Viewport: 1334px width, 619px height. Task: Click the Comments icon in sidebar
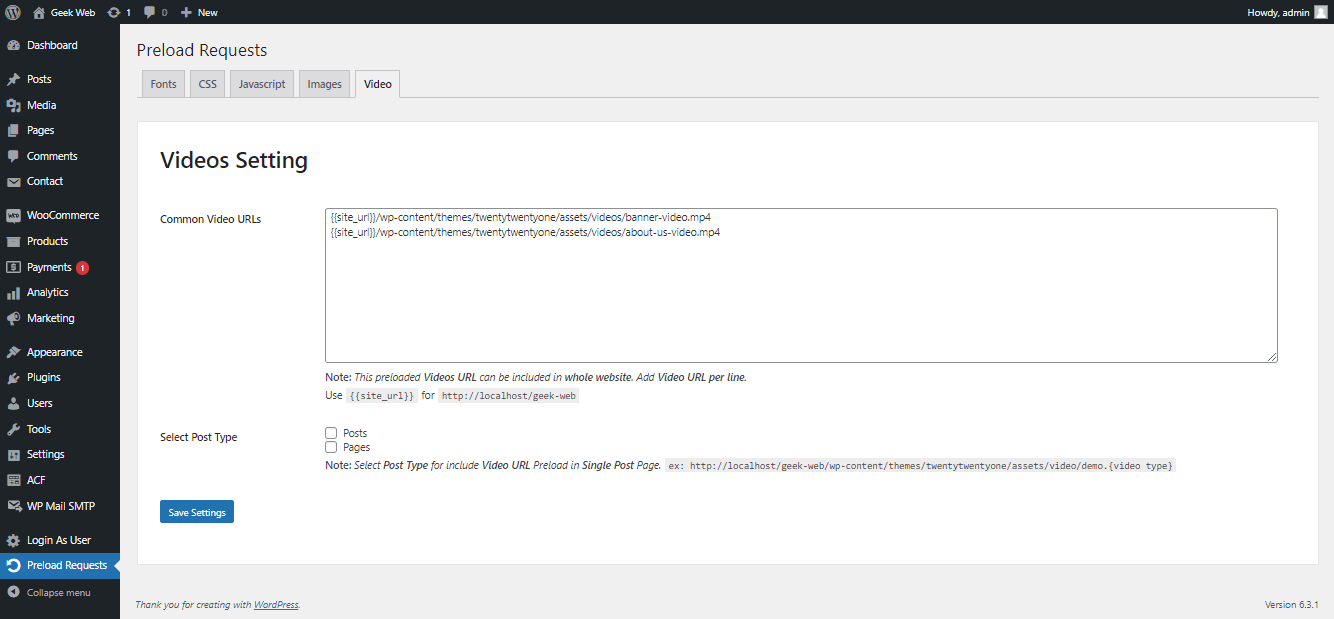(x=13, y=156)
